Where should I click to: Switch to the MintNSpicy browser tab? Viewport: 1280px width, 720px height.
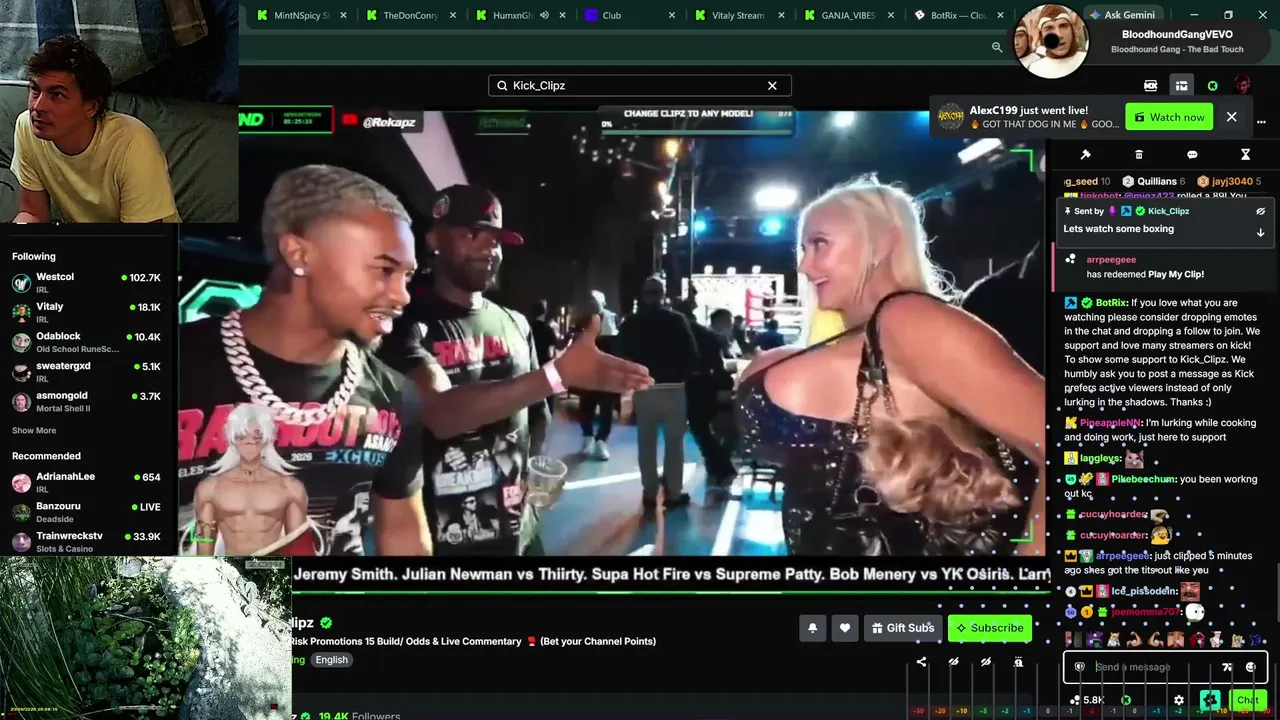coord(300,15)
